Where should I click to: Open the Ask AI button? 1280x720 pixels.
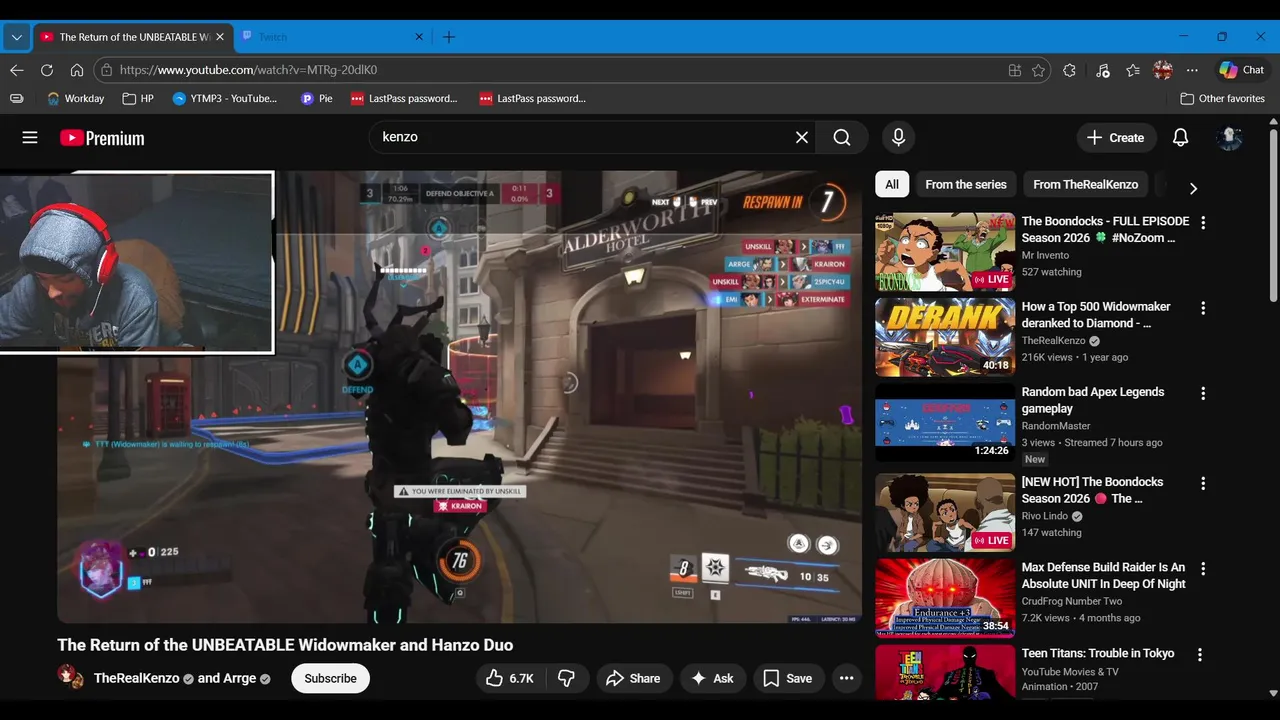tap(712, 678)
